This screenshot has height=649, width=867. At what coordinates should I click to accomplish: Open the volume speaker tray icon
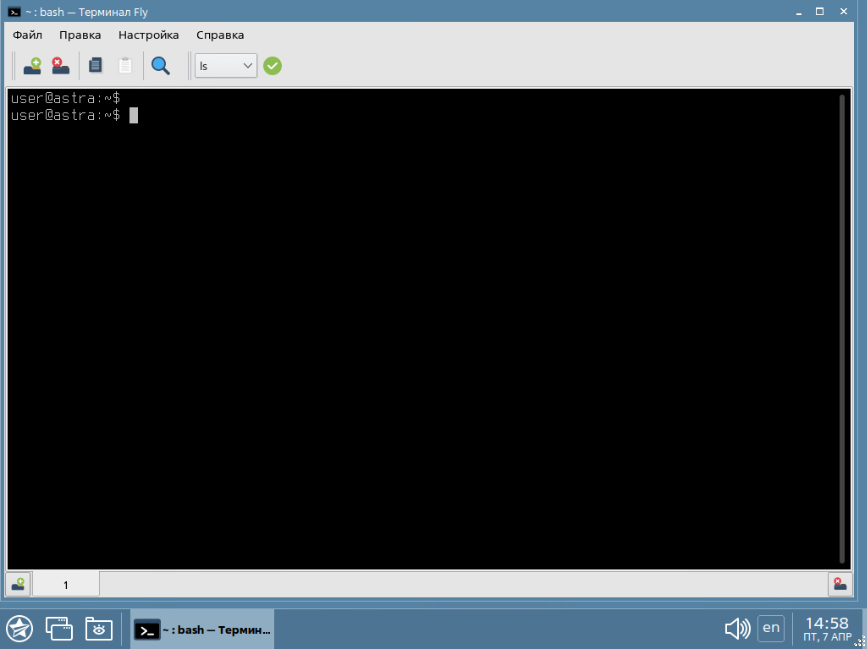(737, 629)
